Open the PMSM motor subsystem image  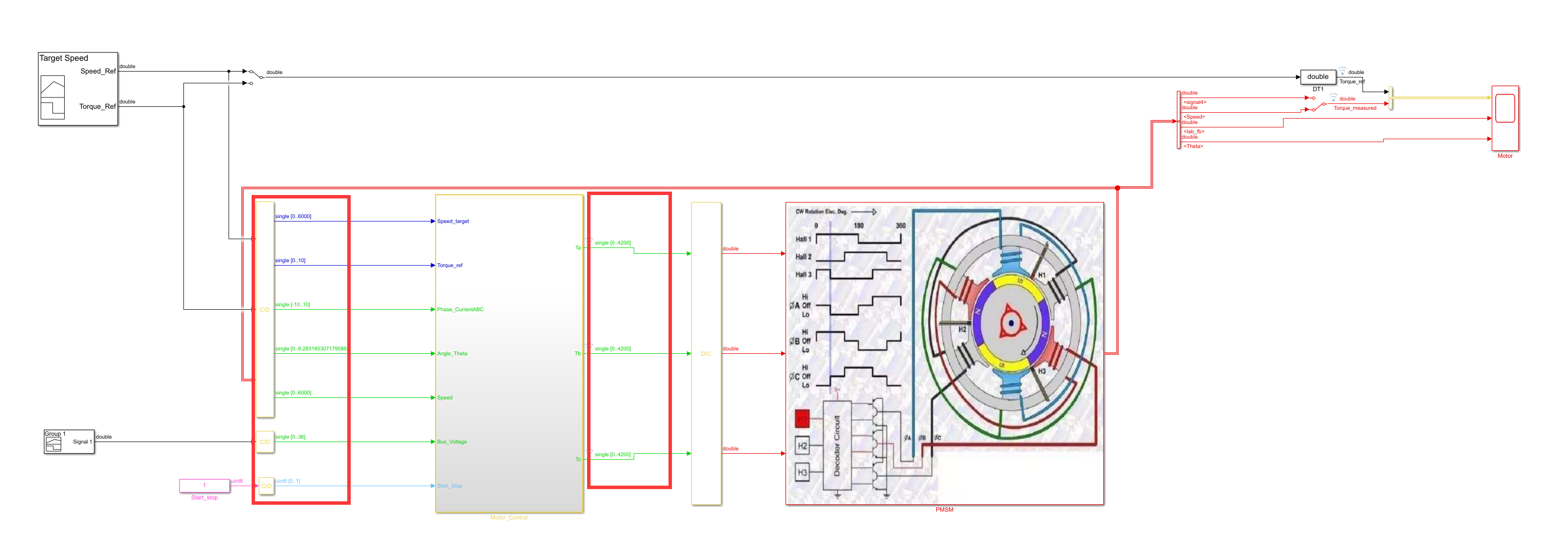pyautogui.click(x=944, y=353)
